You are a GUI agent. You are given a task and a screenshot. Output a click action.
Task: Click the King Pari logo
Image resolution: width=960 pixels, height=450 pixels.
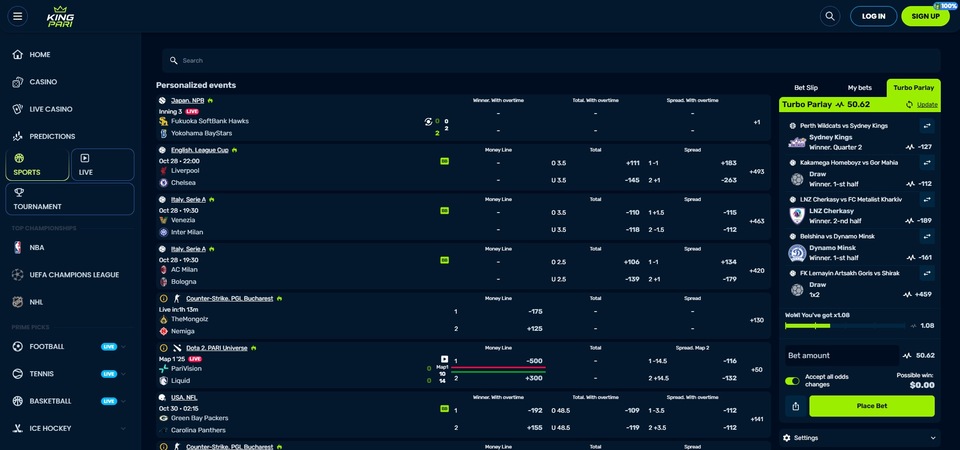point(60,17)
